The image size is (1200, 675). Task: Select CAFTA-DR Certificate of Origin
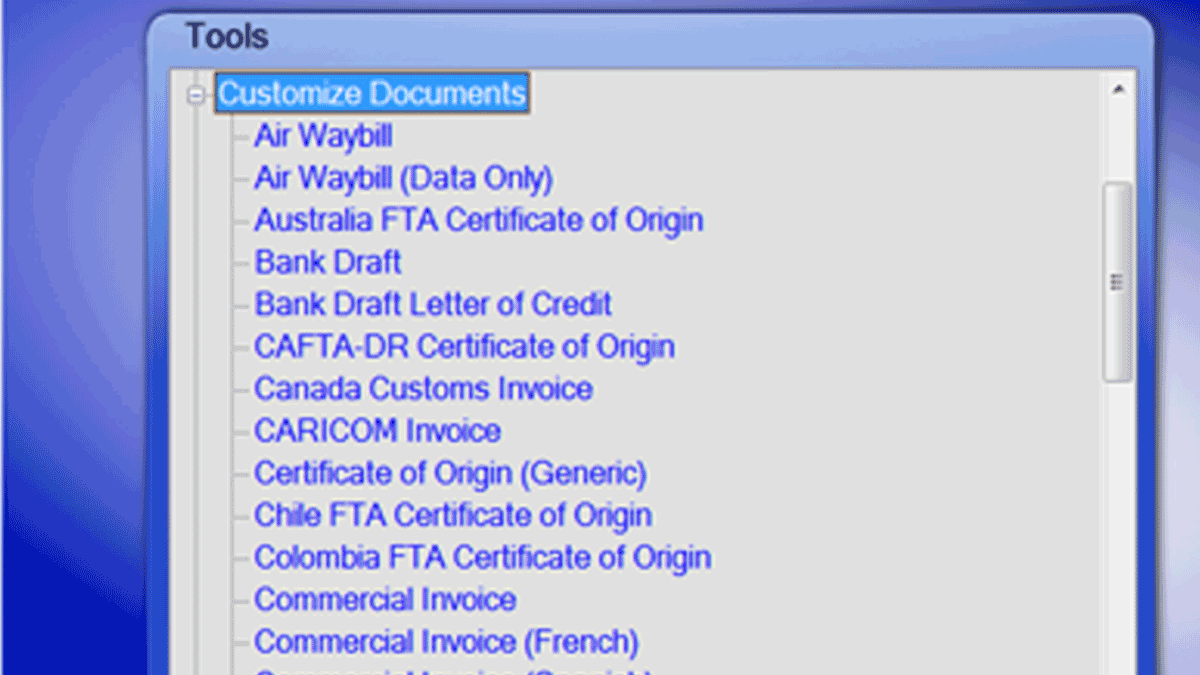pos(464,345)
